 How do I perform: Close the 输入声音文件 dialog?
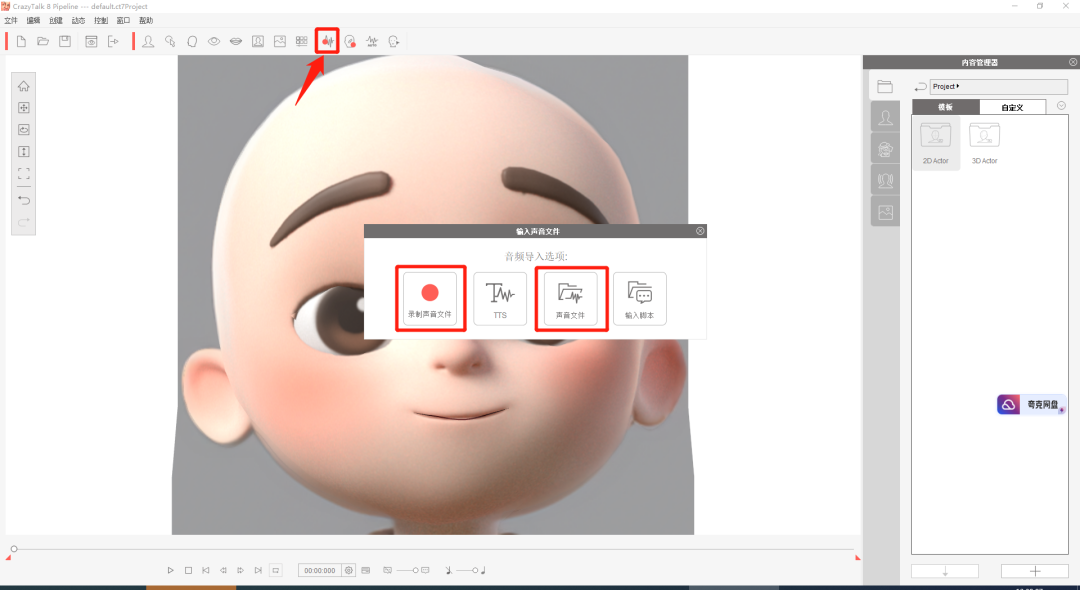700,231
